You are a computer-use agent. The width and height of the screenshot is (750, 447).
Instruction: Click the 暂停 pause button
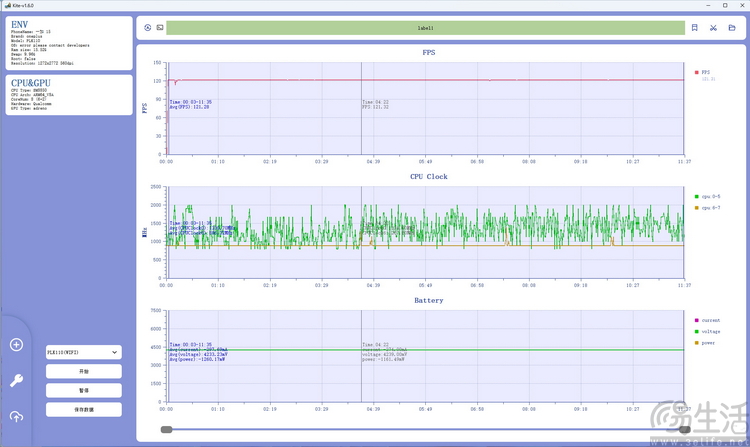click(84, 390)
